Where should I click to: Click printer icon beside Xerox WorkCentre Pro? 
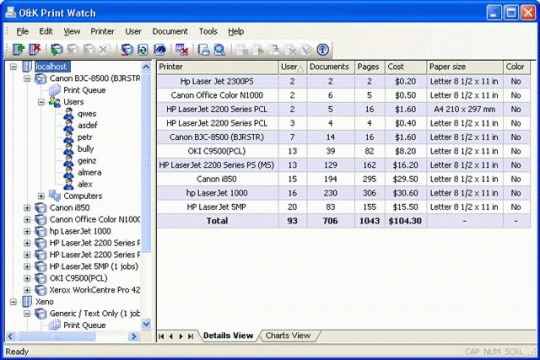[x=41, y=290]
